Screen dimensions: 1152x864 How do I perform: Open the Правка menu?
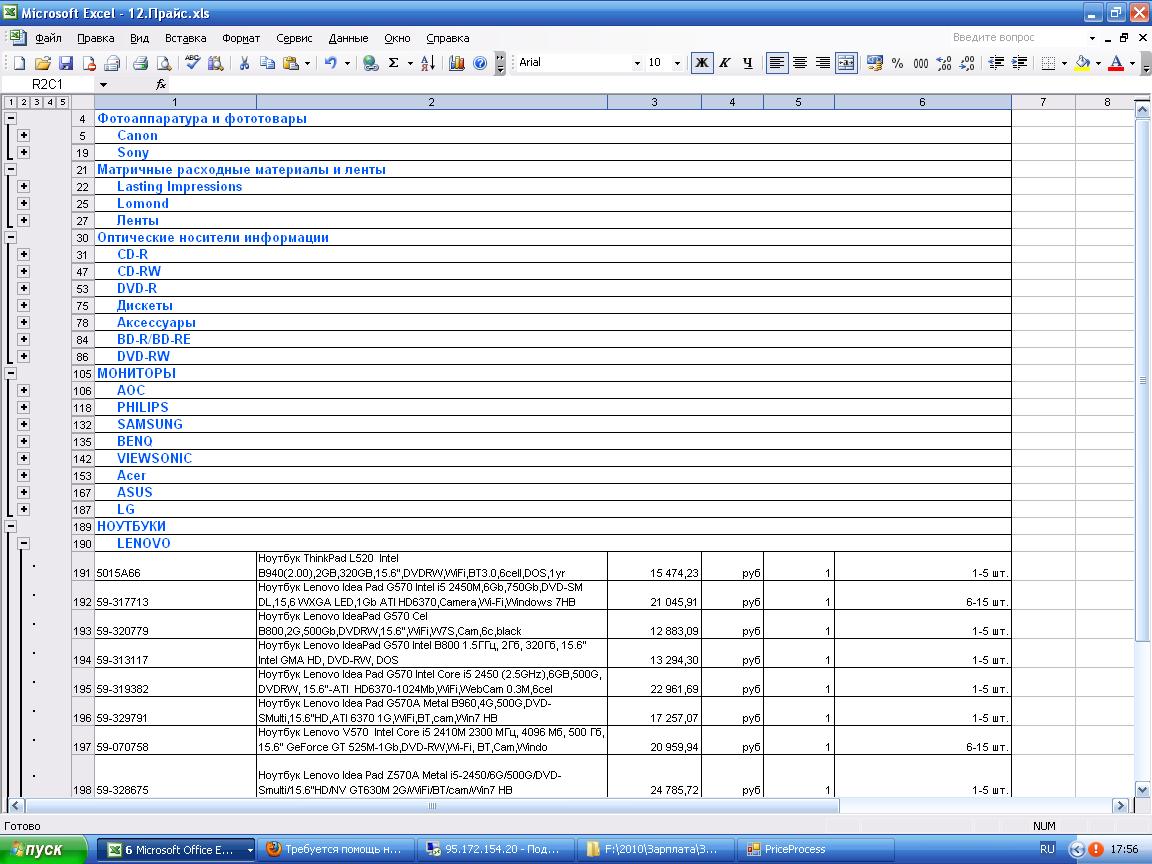coord(96,38)
